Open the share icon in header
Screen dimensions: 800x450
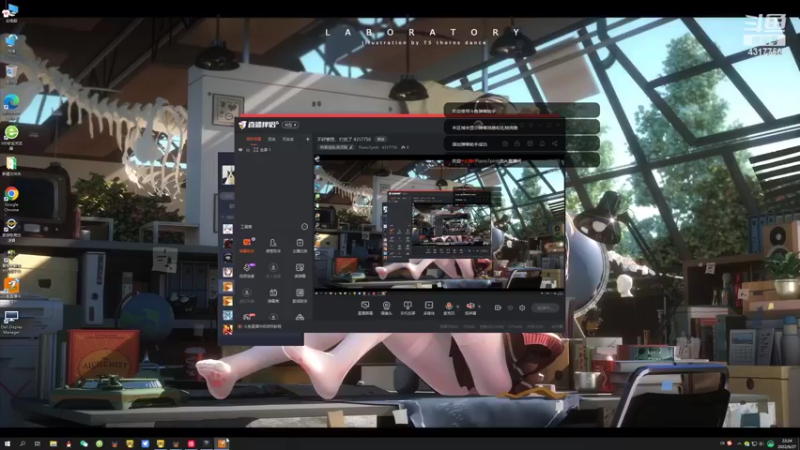click(555, 144)
